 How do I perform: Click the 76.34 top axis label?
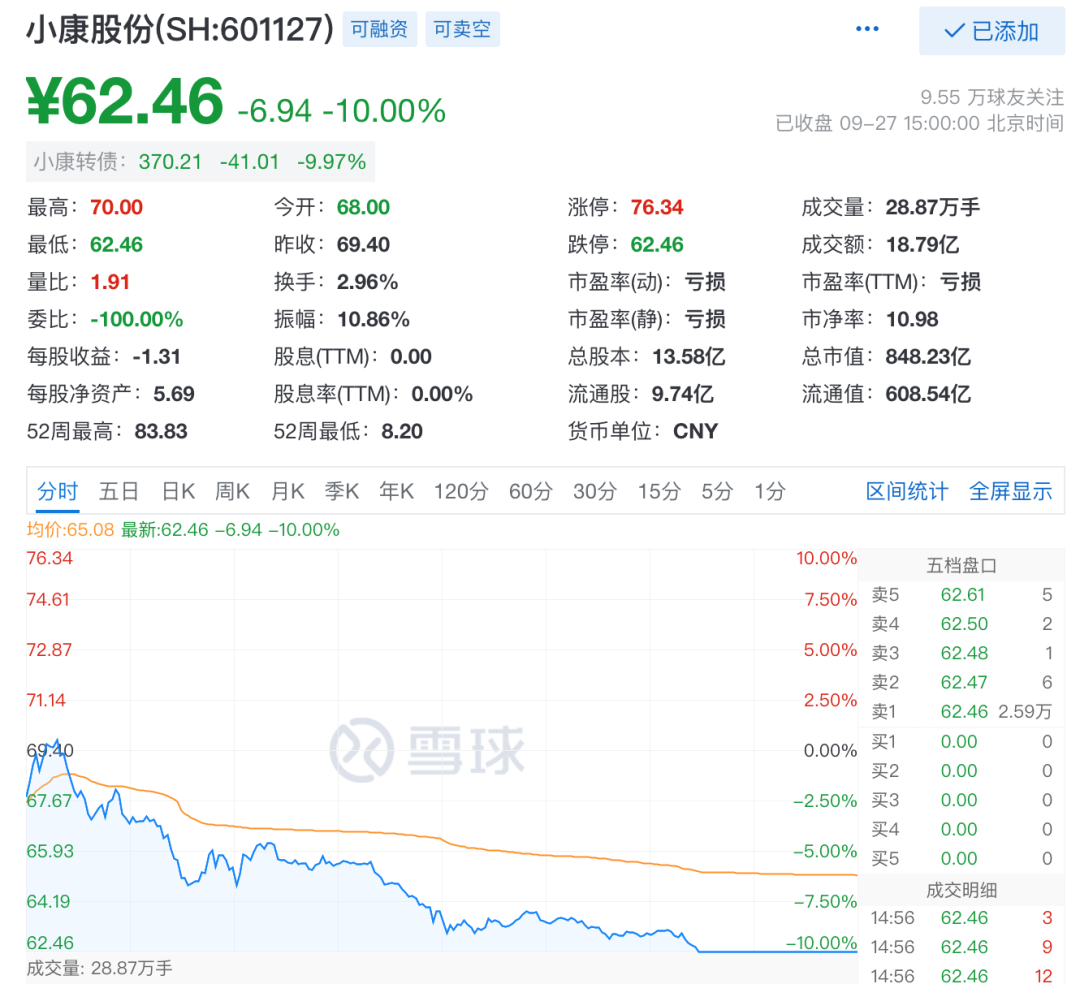50,558
